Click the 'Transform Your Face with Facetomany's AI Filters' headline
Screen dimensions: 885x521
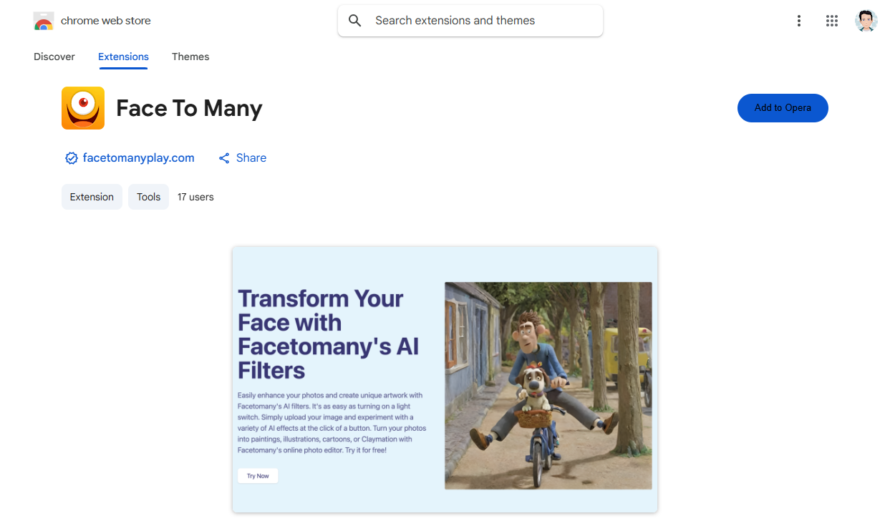point(328,335)
